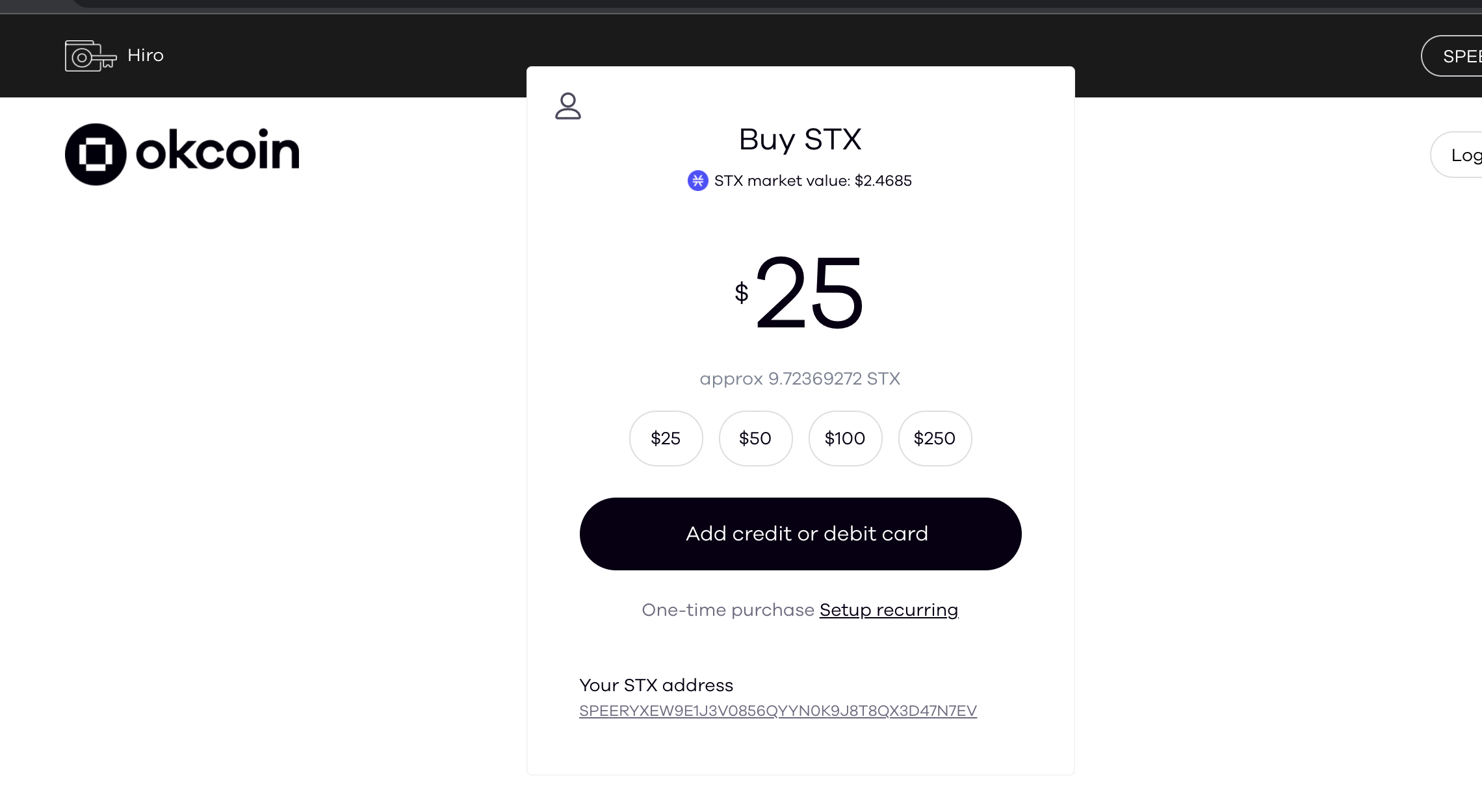Click the SPEE address pill in the header
Image resolution: width=1482 pixels, height=812 pixels.
[x=1462, y=56]
